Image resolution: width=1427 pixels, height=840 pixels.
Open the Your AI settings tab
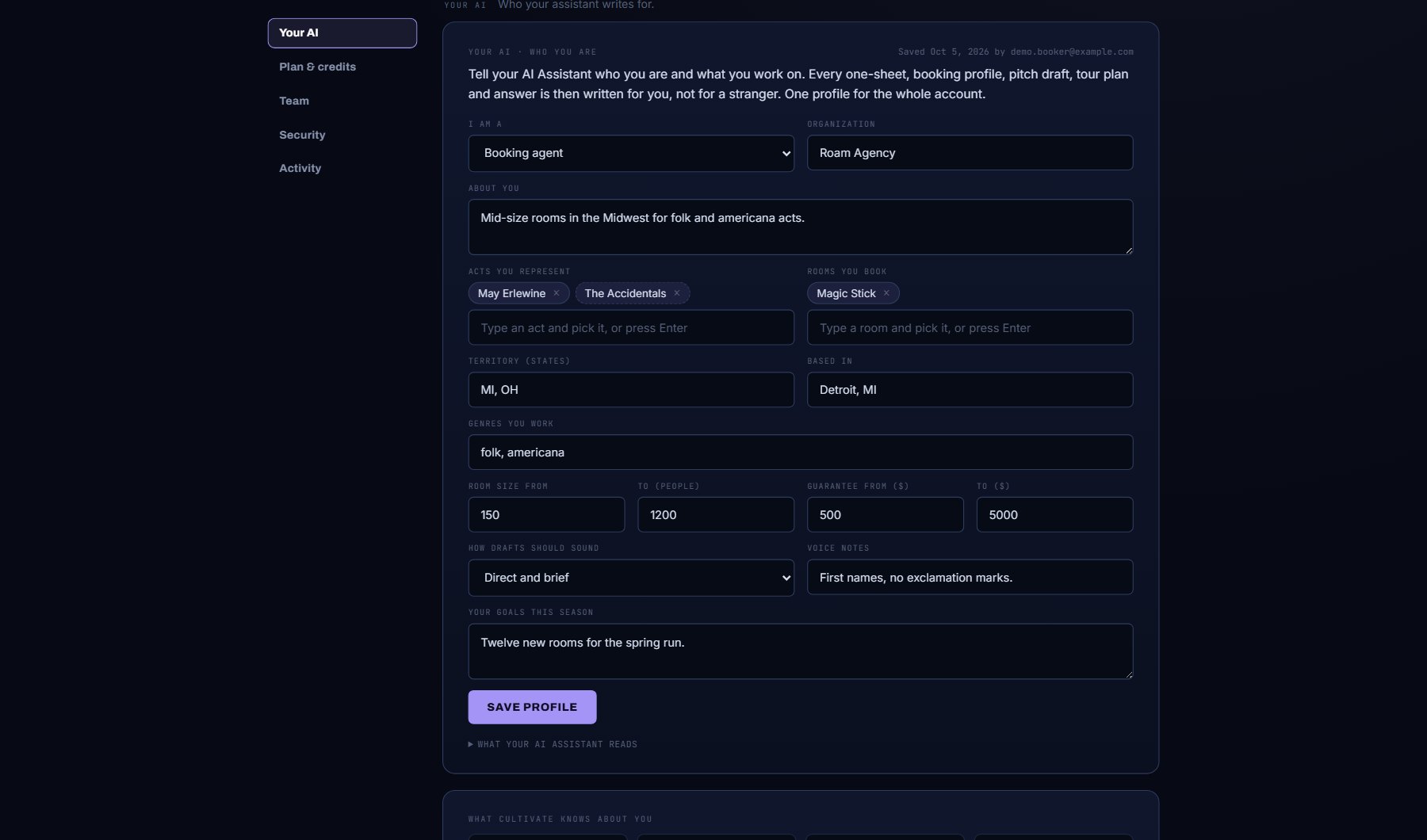pyautogui.click(x=342, y=32)
